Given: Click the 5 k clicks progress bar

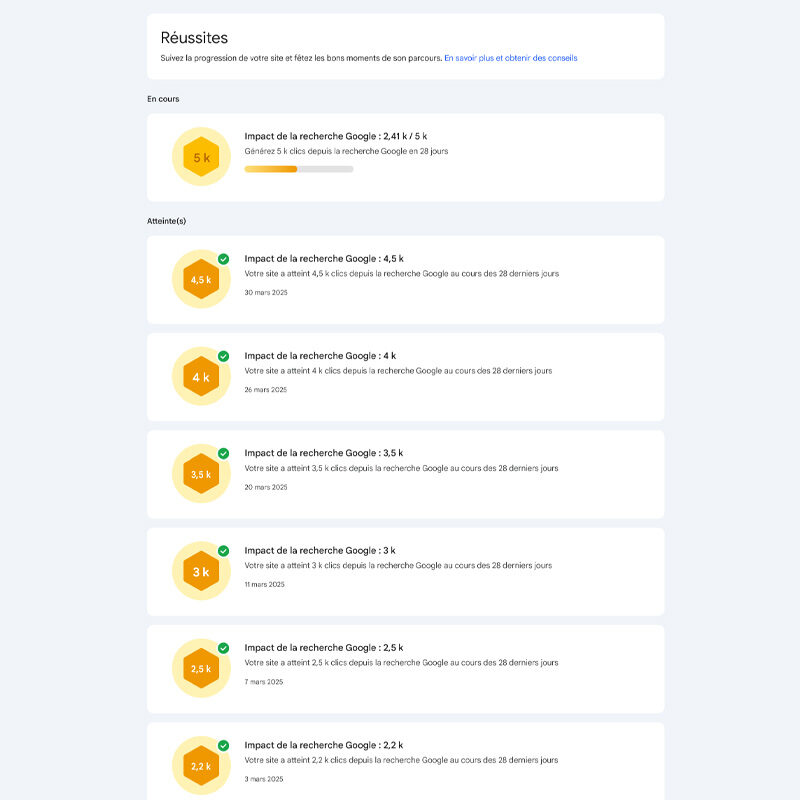Looking at the screenshot, I should tap(298, 169).
